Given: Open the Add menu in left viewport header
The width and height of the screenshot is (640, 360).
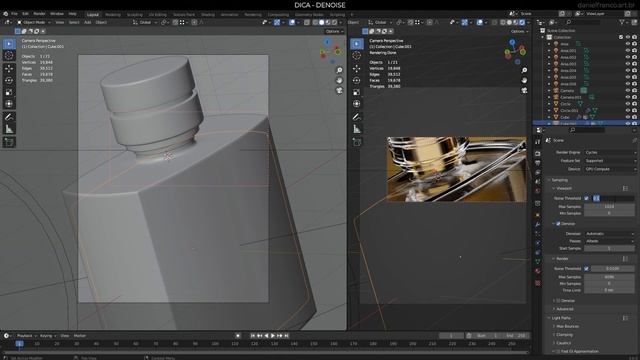Looking at the screenshot, I should (87, 22).
